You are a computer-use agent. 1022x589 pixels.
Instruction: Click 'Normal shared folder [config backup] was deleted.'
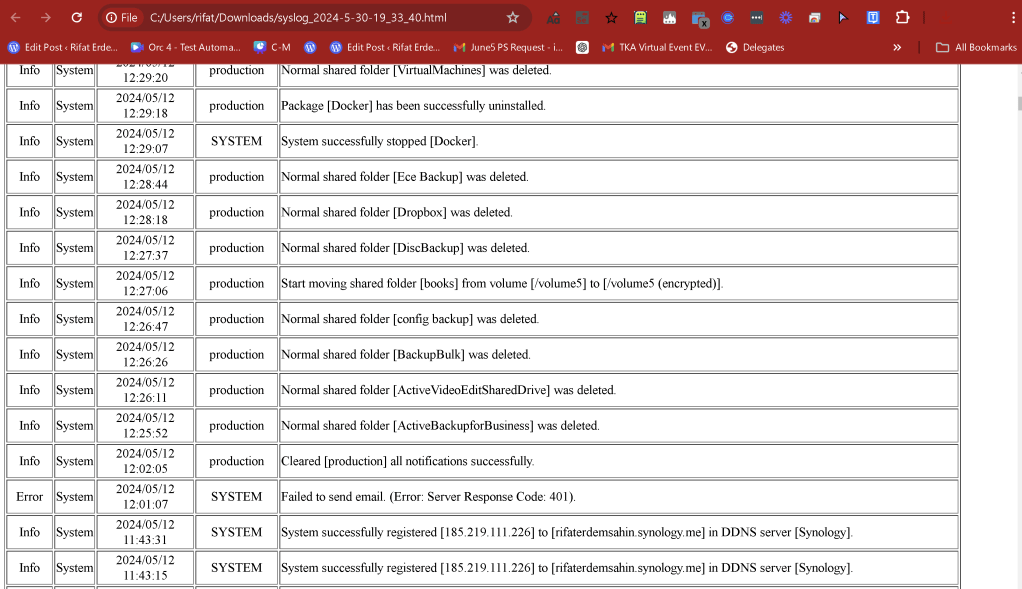pyautogui.click(x=410, y=319)
